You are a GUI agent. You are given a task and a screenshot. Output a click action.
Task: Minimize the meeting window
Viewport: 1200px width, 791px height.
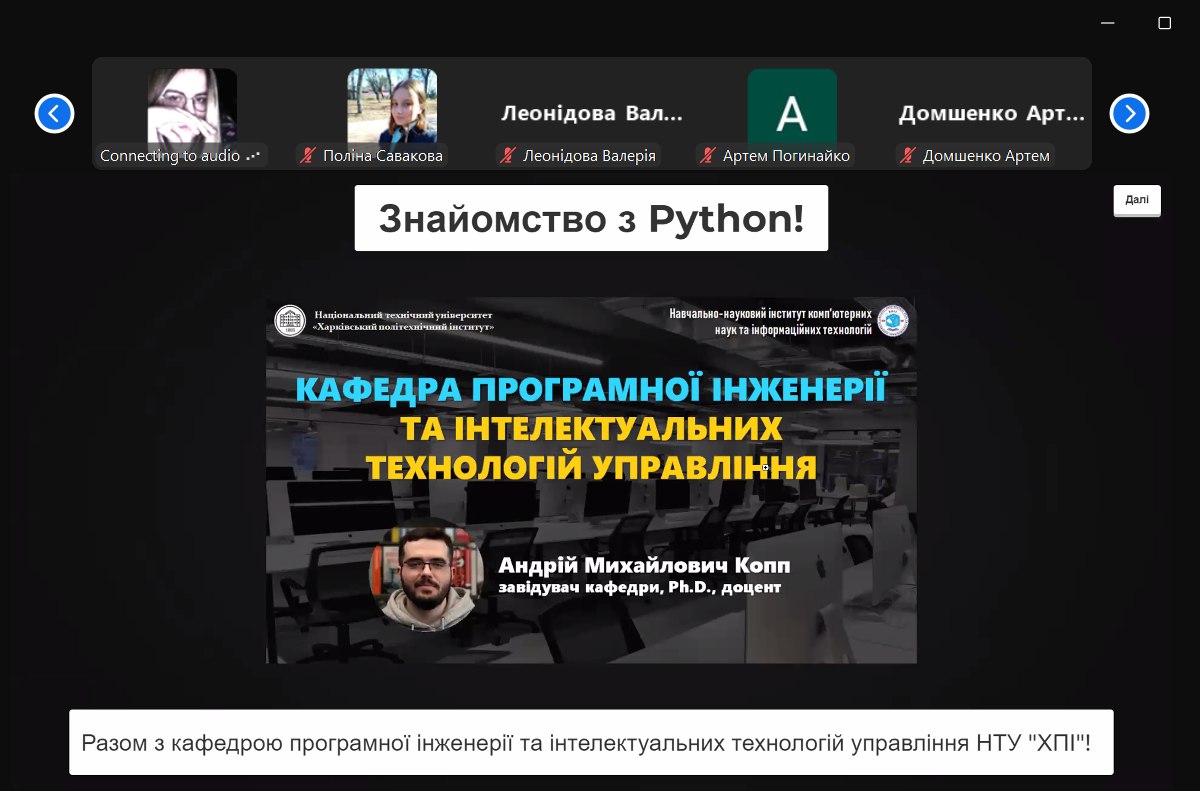(x=1107, y=23)
